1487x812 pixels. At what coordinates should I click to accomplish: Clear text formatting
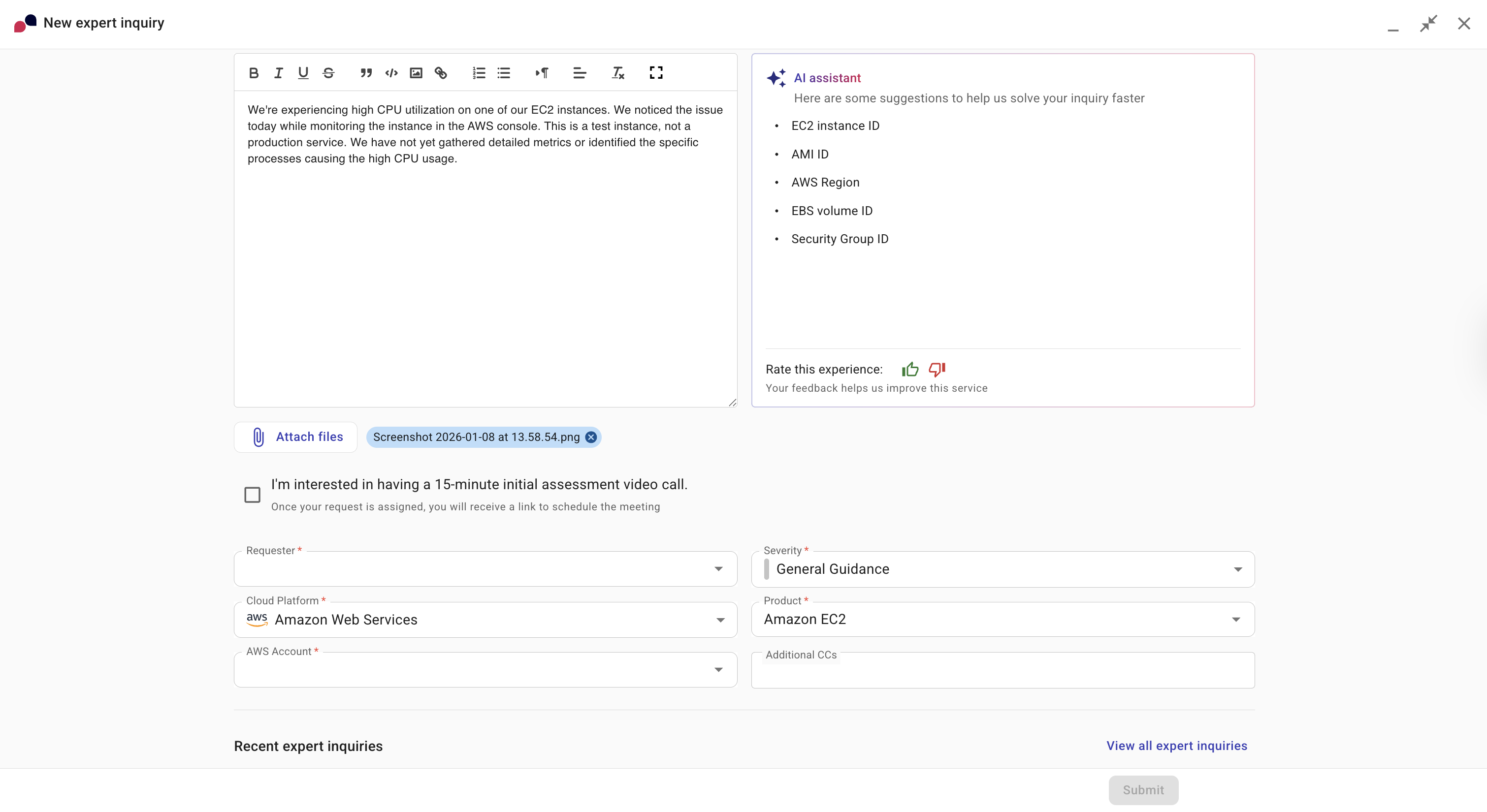[617, 73]
